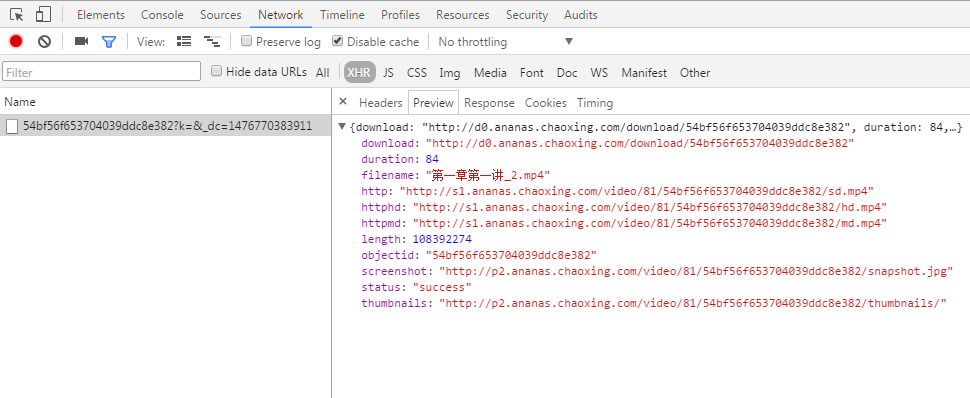Filter requests by CSS

[417, 72]
